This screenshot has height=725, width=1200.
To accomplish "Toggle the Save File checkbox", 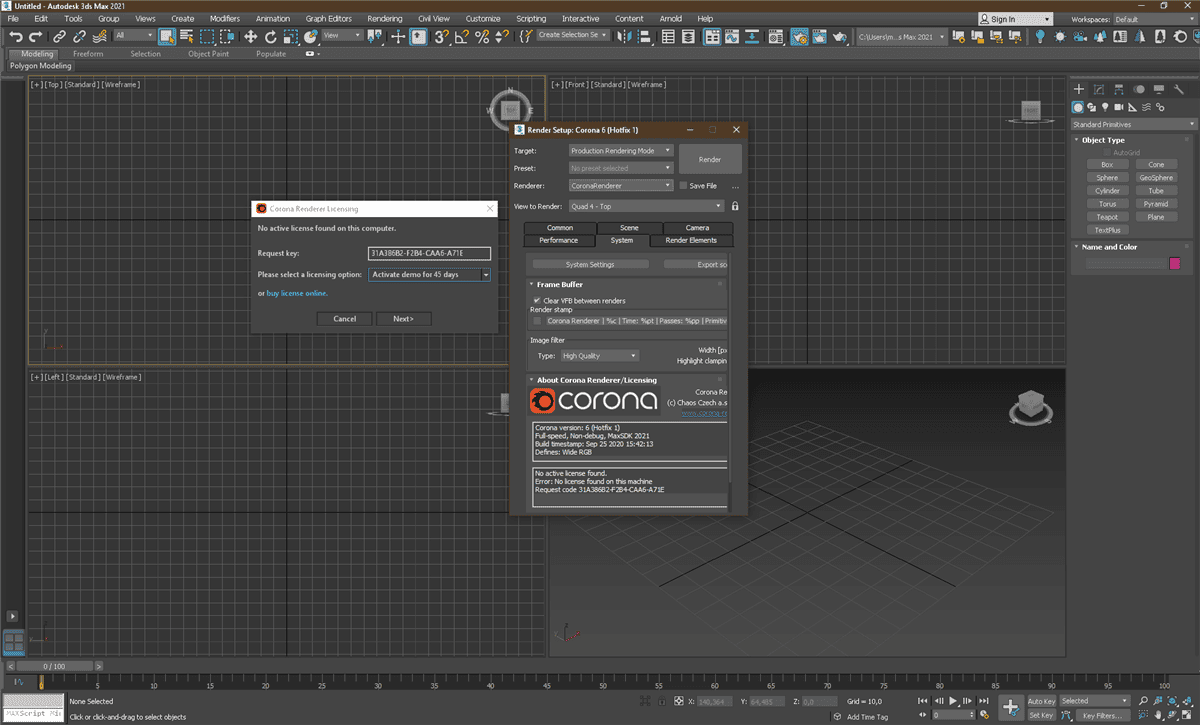I will click(x=683, y=185).
